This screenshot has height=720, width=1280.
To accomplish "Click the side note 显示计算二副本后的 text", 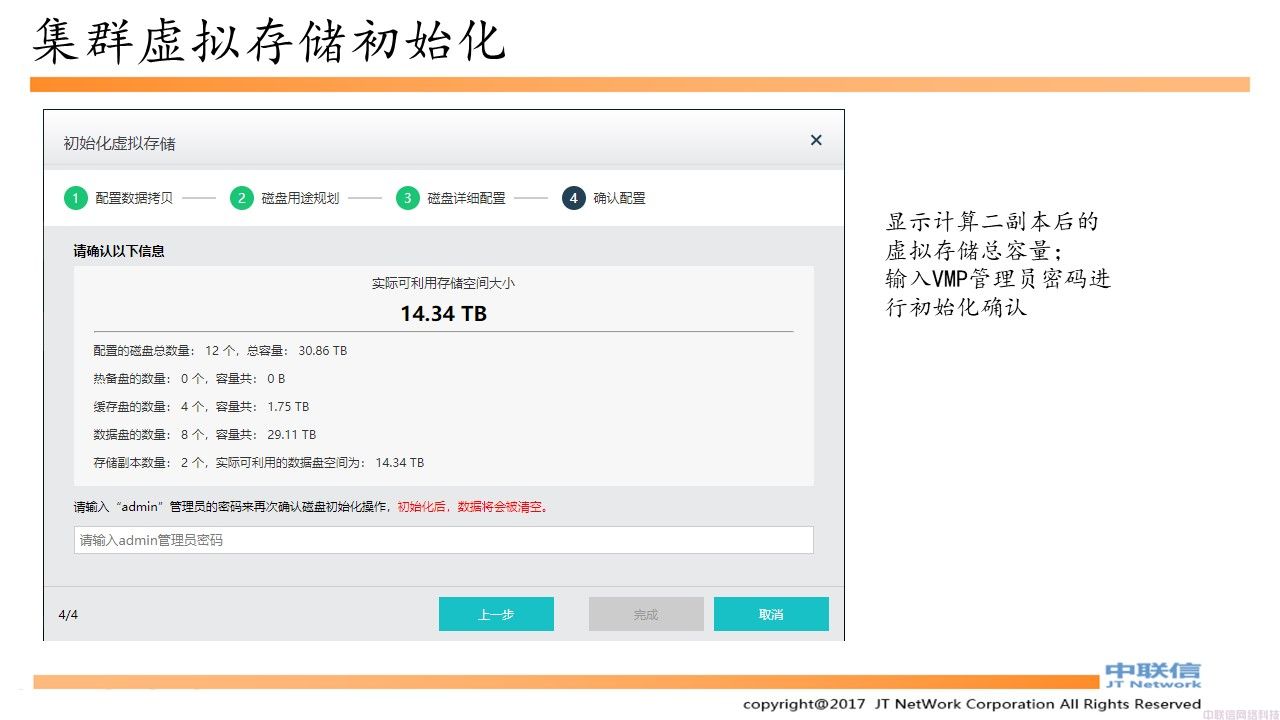I will [992, 222].
